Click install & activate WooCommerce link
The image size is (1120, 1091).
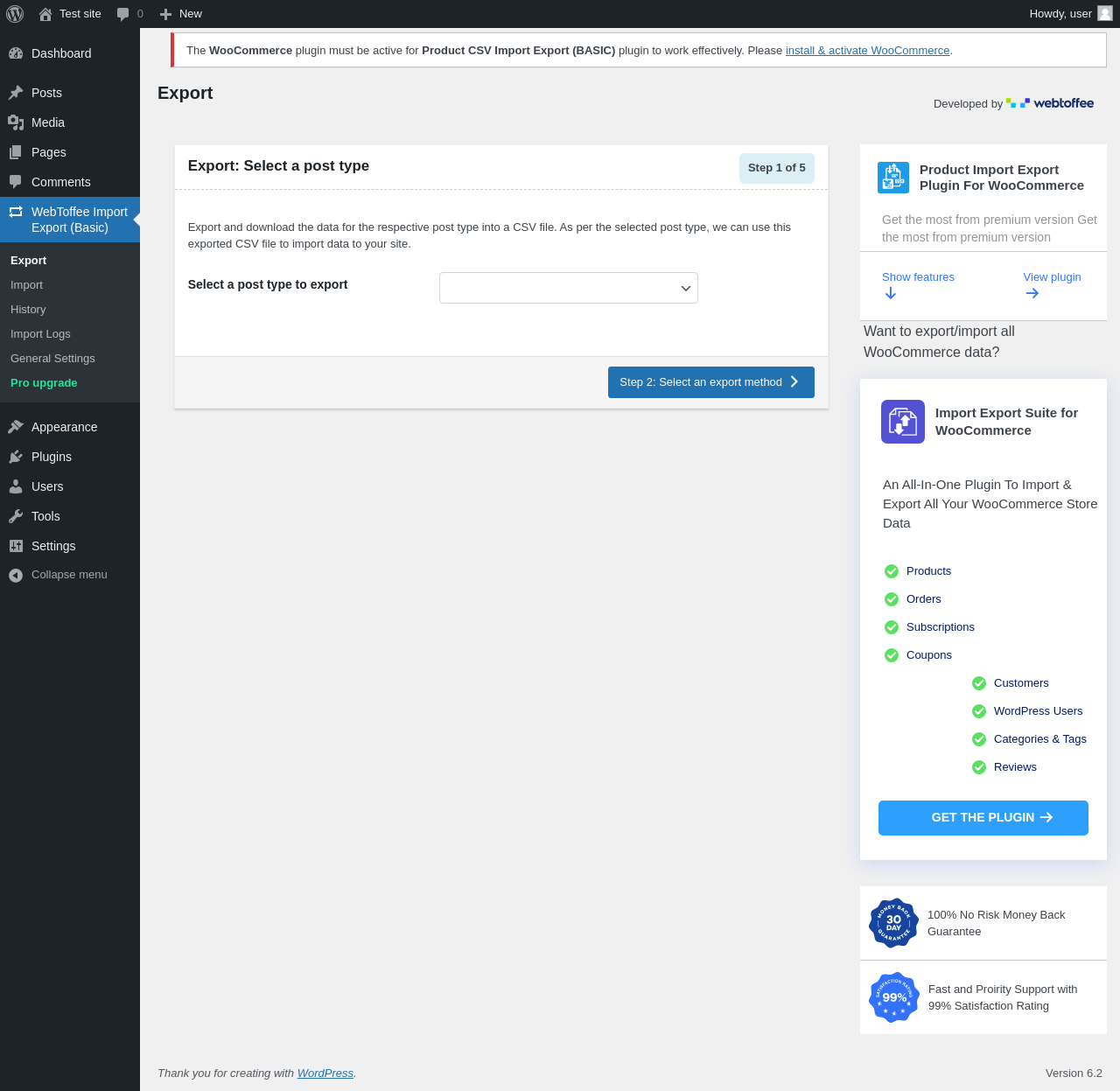click(x=867, y=51)
